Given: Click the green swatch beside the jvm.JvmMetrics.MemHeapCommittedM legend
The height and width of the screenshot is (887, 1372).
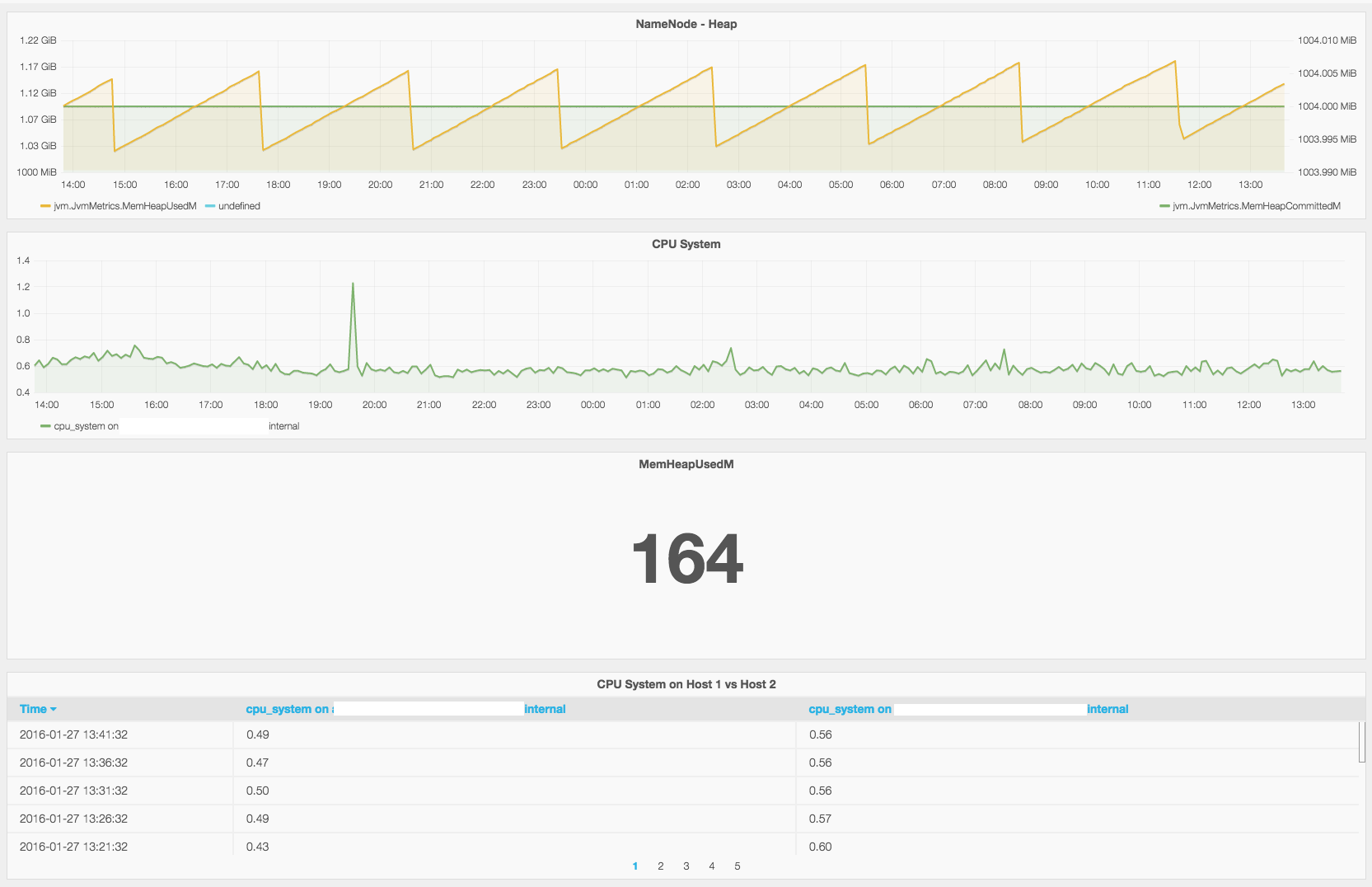Looking at the screenshot, I should [1164, 206].
